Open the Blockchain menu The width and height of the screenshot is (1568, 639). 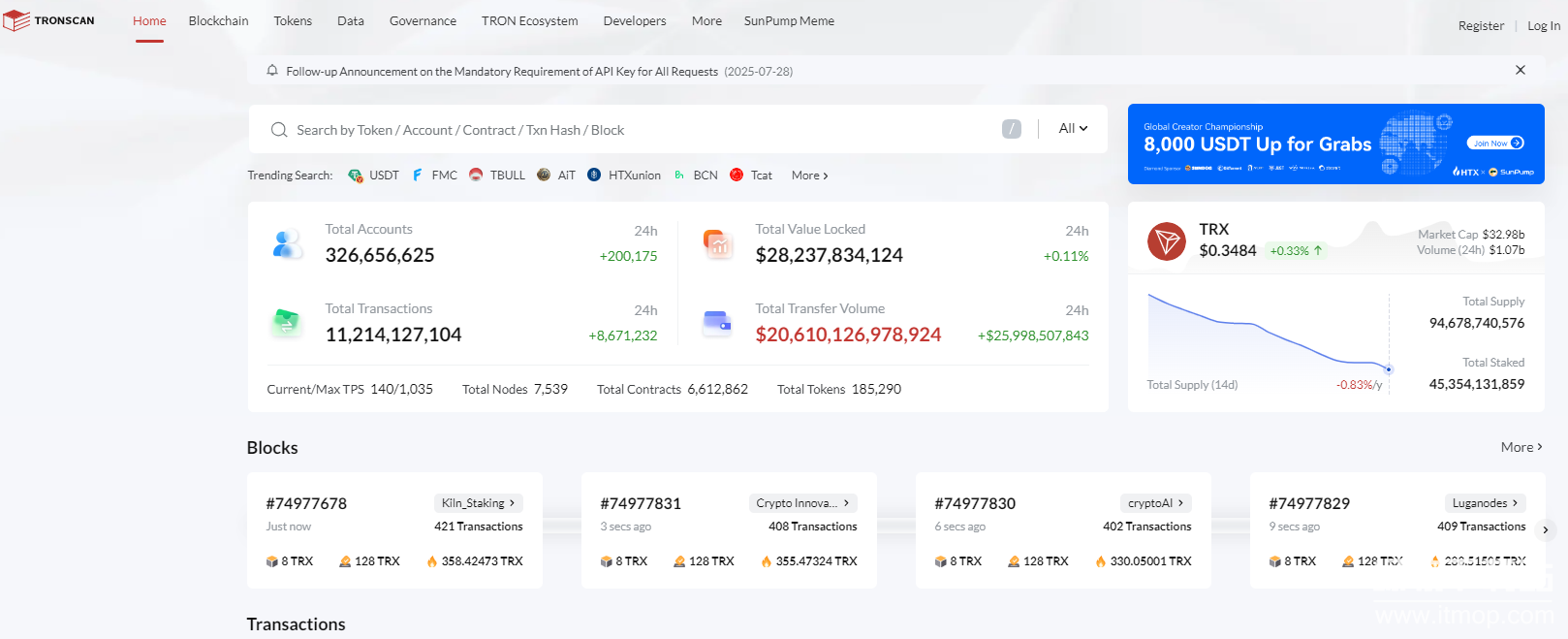[x=218, y=21]
